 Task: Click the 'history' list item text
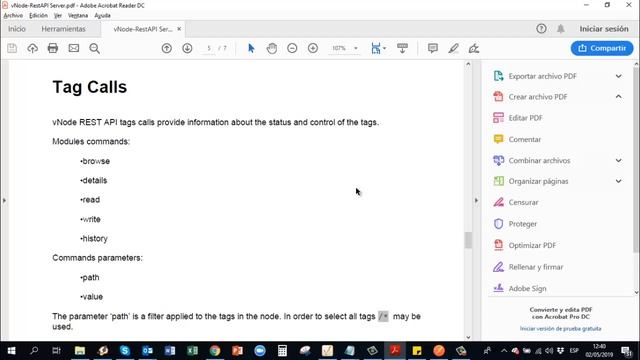pos(95,239)
